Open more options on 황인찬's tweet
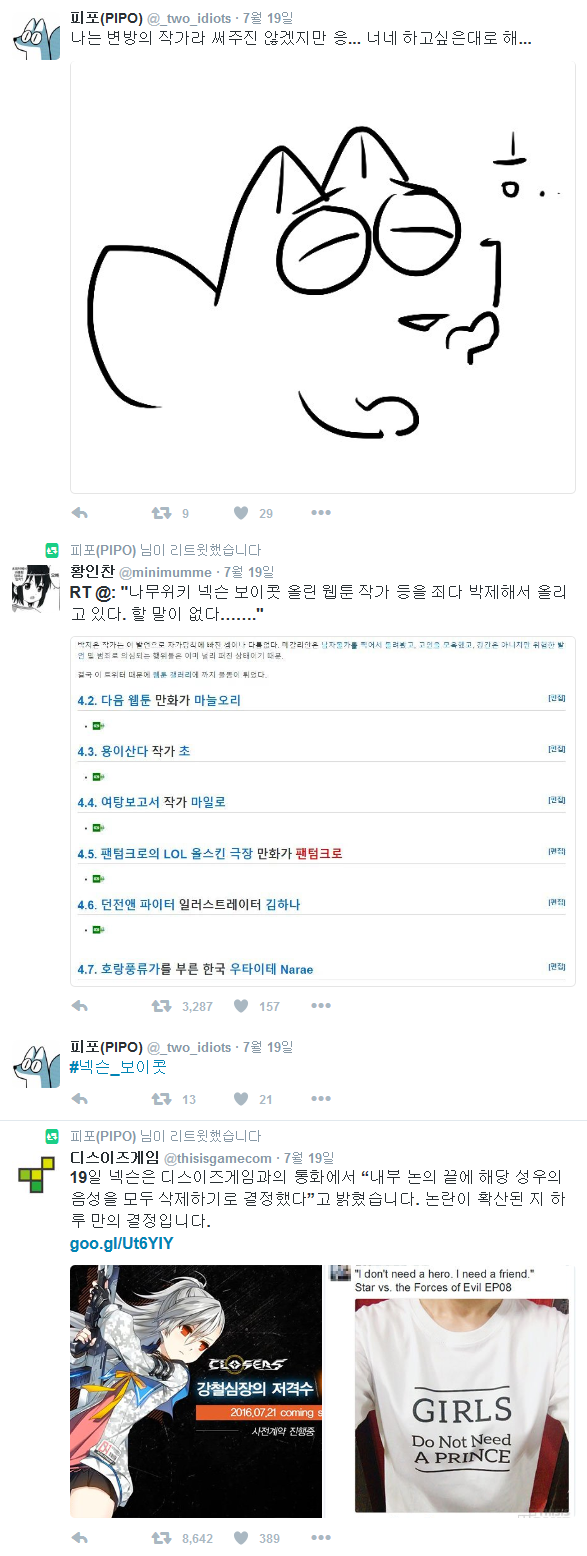 [x=320, y=1006]
